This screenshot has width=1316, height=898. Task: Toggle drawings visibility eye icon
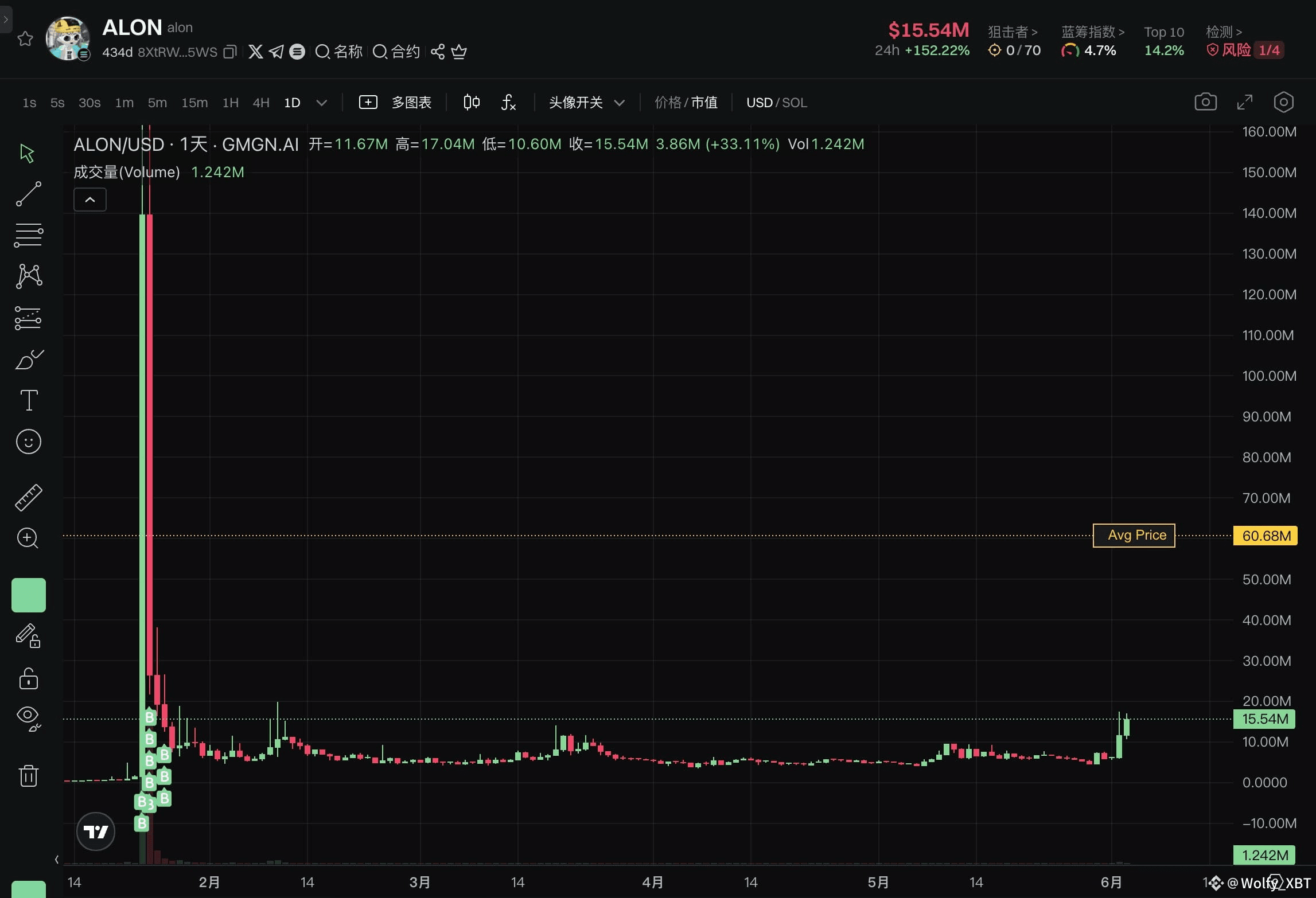29,719
